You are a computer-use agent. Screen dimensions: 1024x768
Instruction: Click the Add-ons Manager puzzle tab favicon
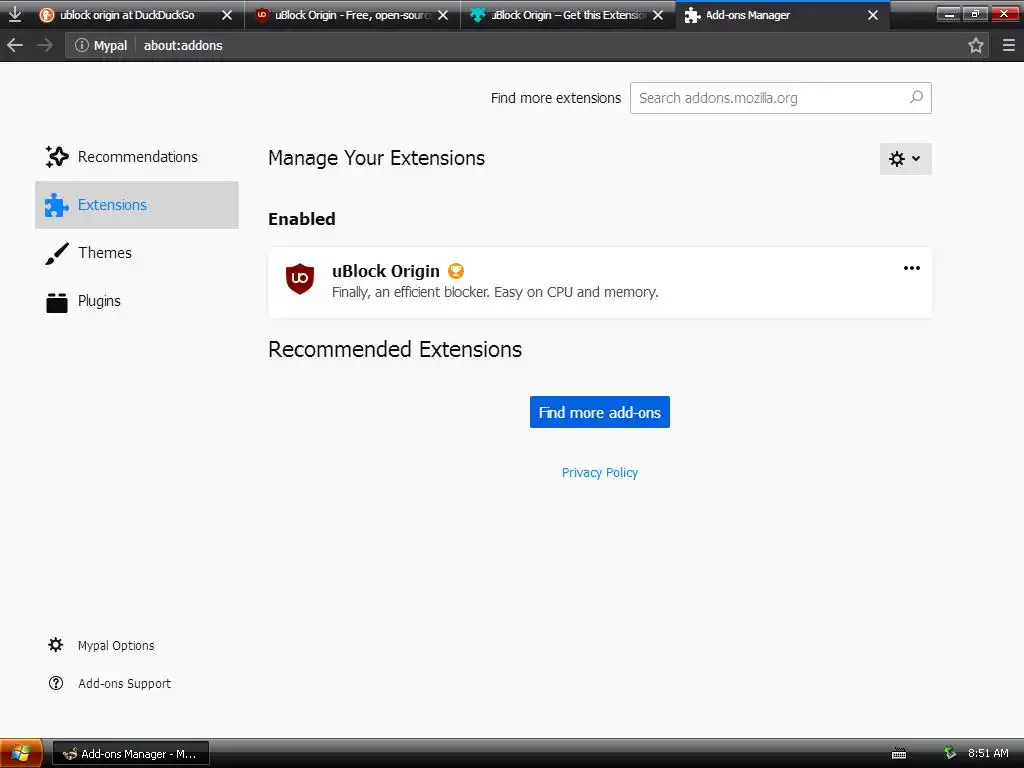click(692, 15)
